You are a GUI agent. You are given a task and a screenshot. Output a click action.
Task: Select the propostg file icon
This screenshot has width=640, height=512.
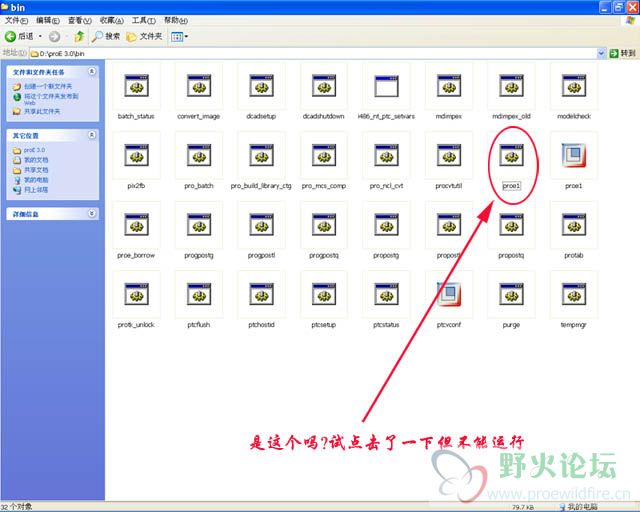(x=386, y=225)
